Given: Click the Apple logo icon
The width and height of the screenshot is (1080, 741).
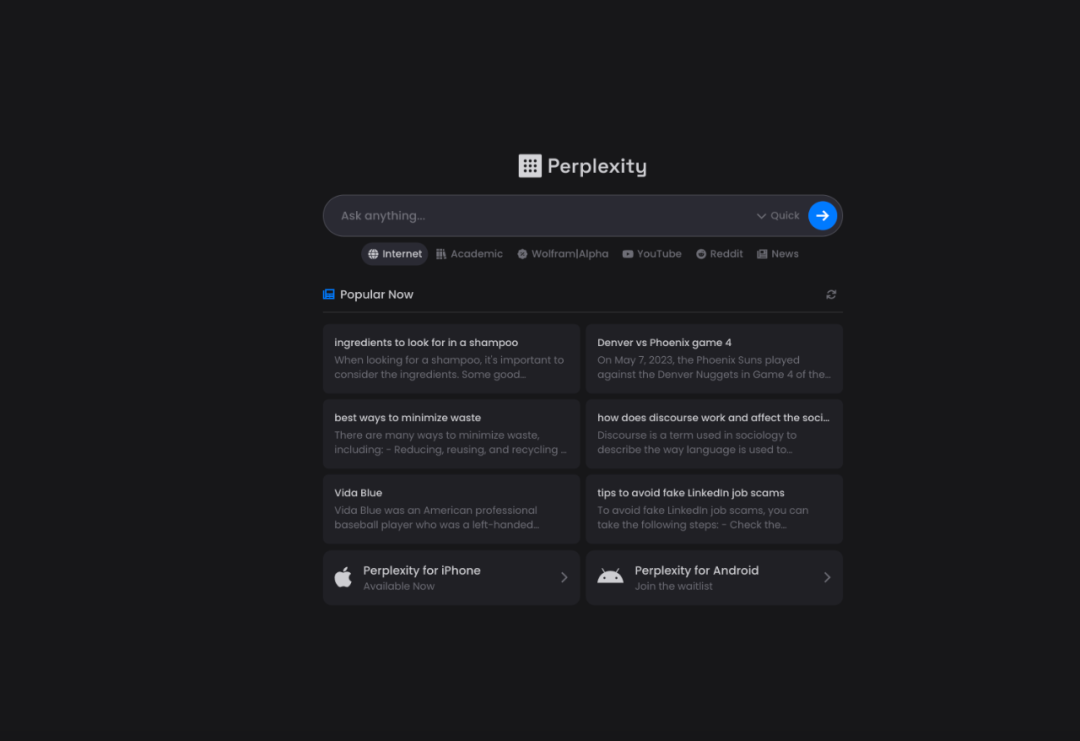Looking at the screenshot, I should [x=343, y=577].
